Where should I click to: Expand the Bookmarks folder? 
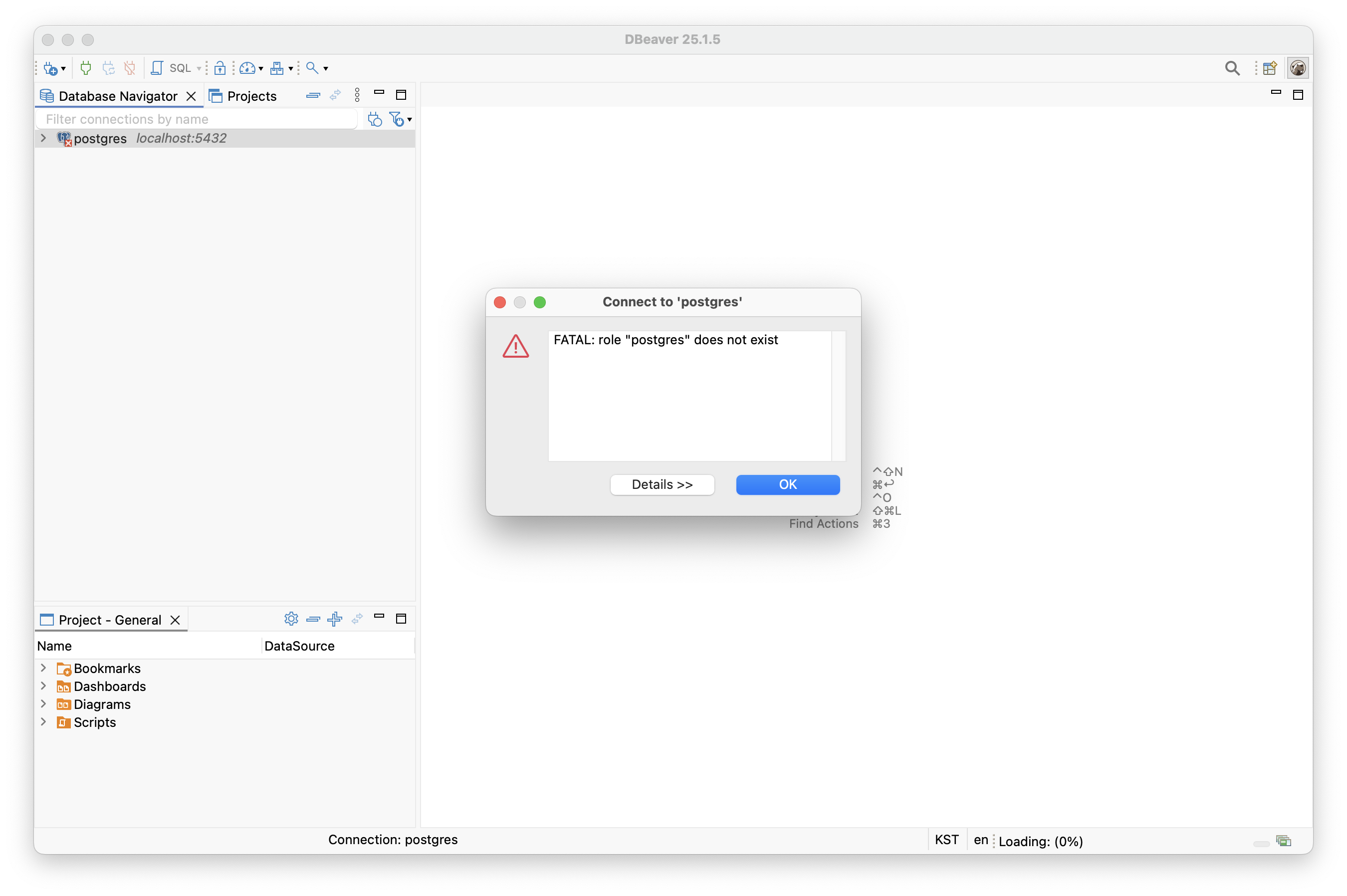pyautogui.click(x=43, y=668)
